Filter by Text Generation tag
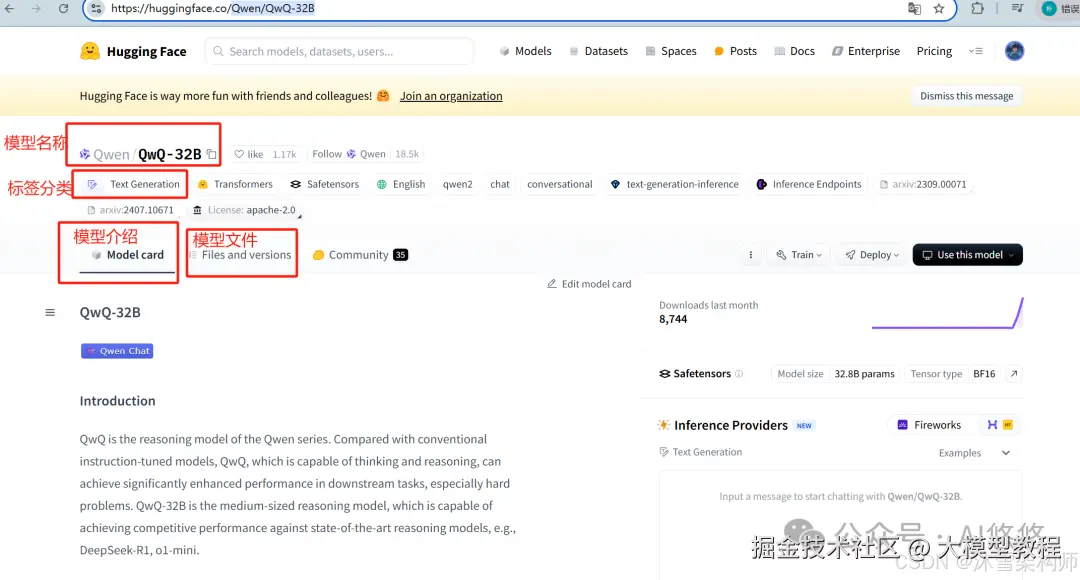Screen dimensions: 1080x580 point(134,184)
